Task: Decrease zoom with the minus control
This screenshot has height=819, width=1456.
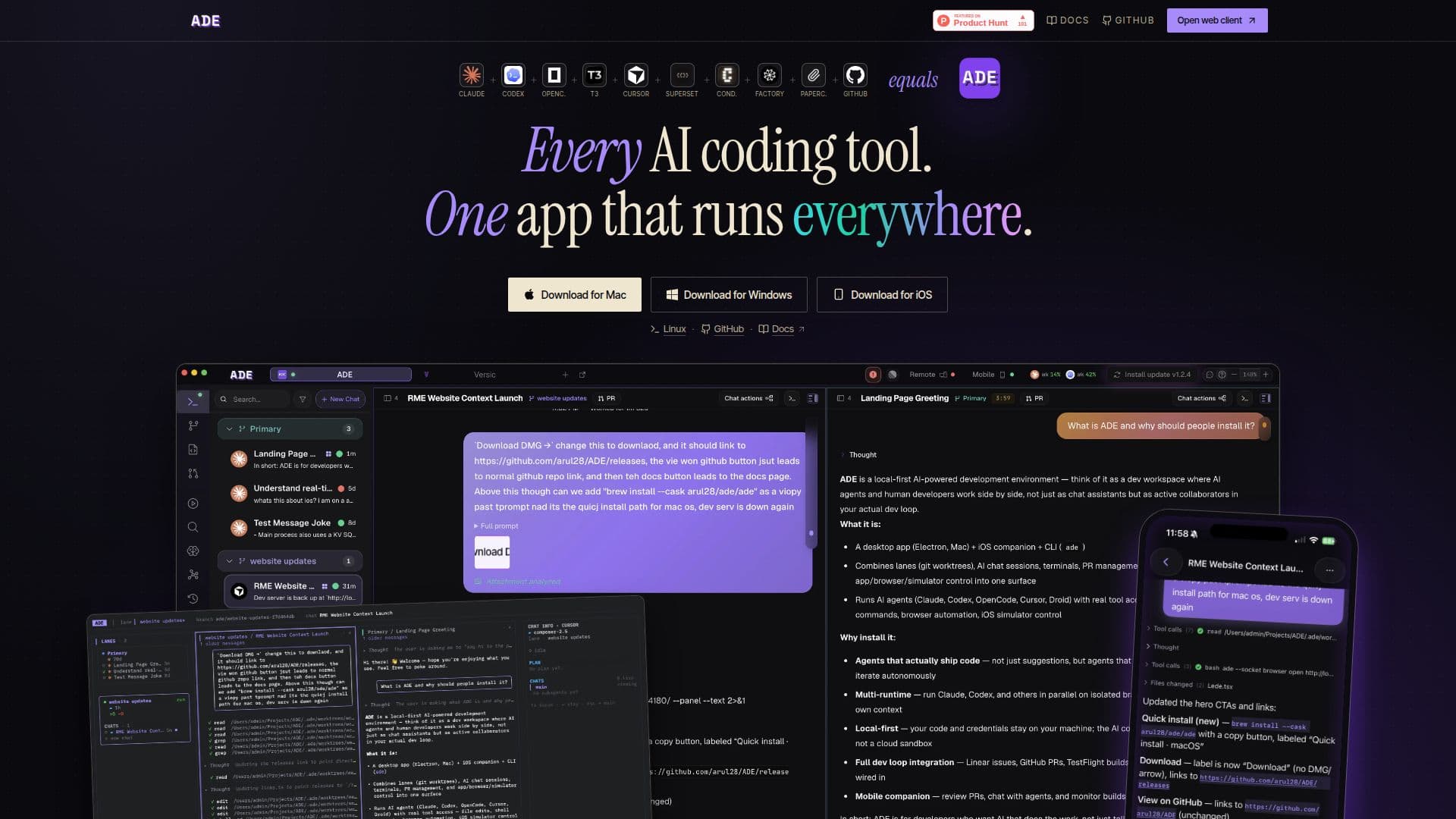Action: 1234,375
